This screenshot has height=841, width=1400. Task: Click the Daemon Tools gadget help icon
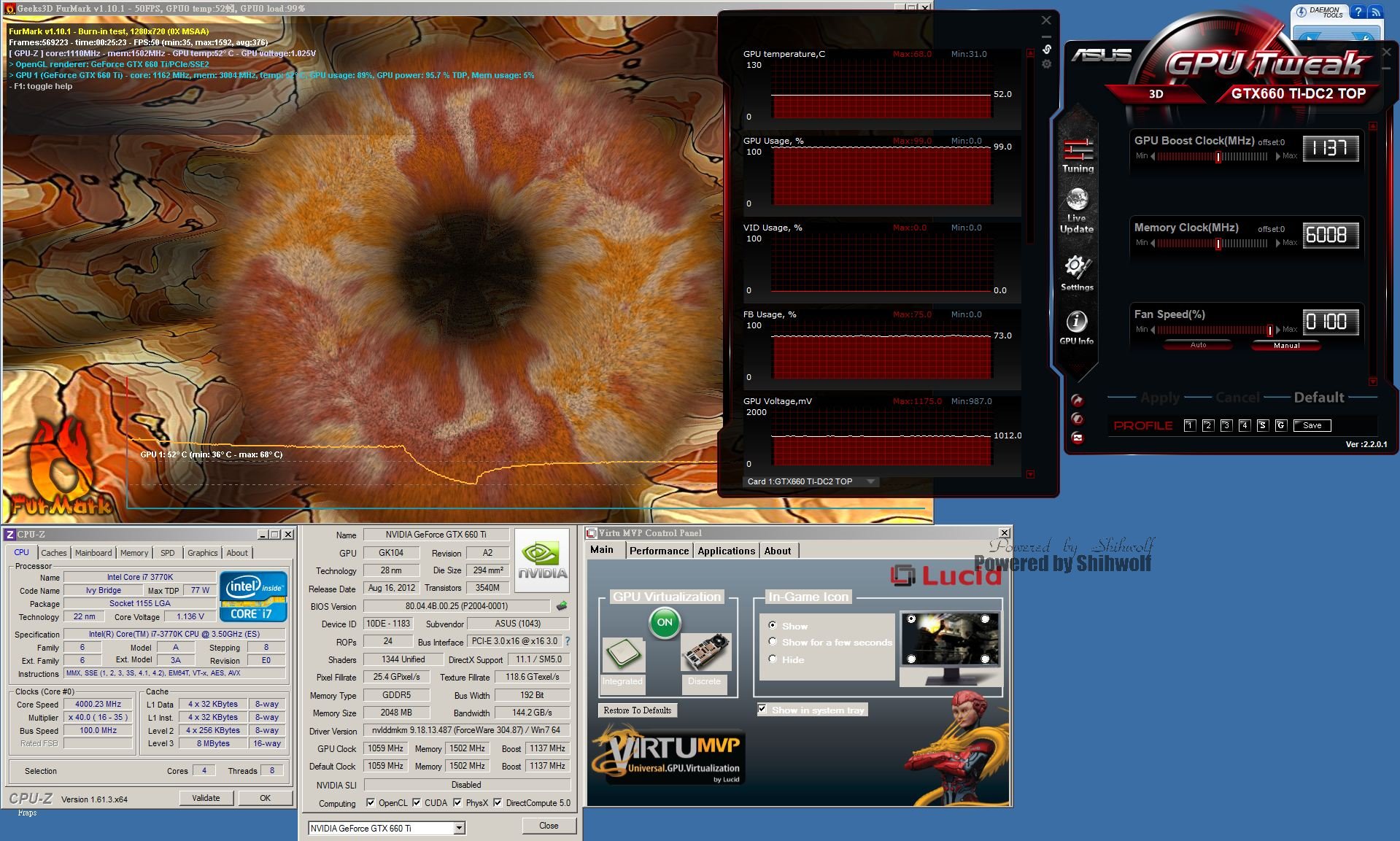[x=1358, y=12]
